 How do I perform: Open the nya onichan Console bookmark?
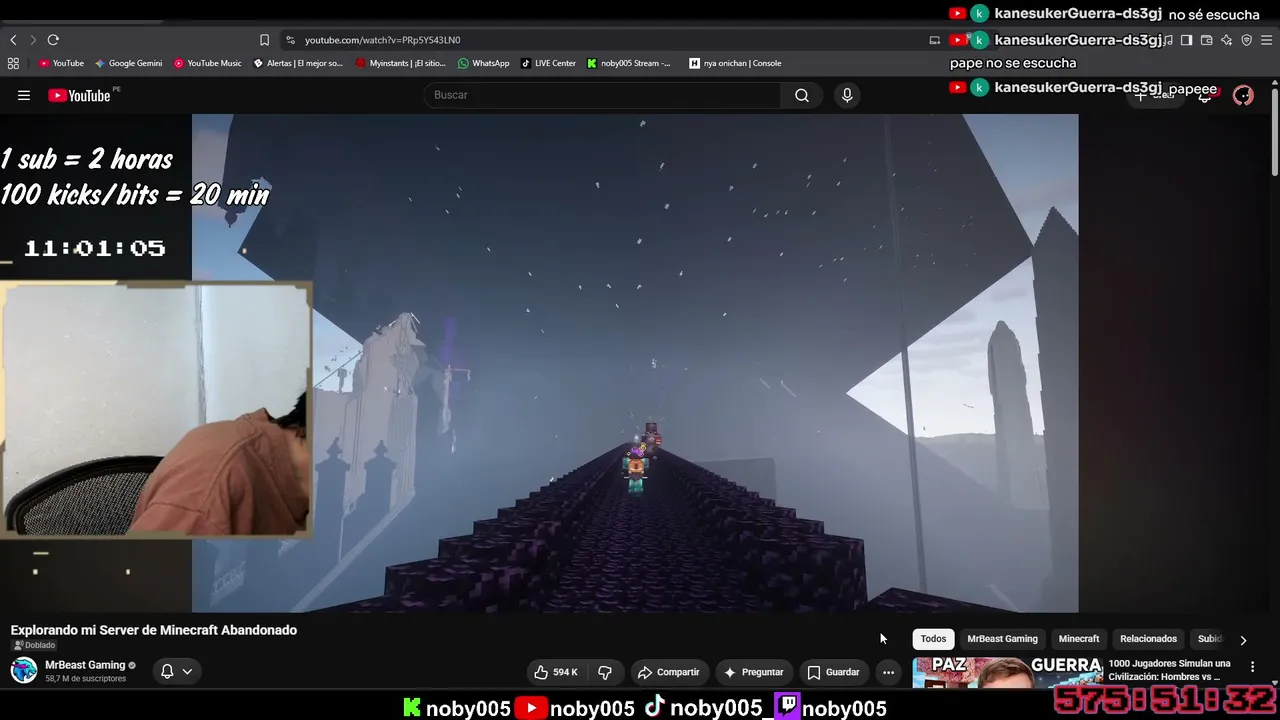[x=735, y=63]
